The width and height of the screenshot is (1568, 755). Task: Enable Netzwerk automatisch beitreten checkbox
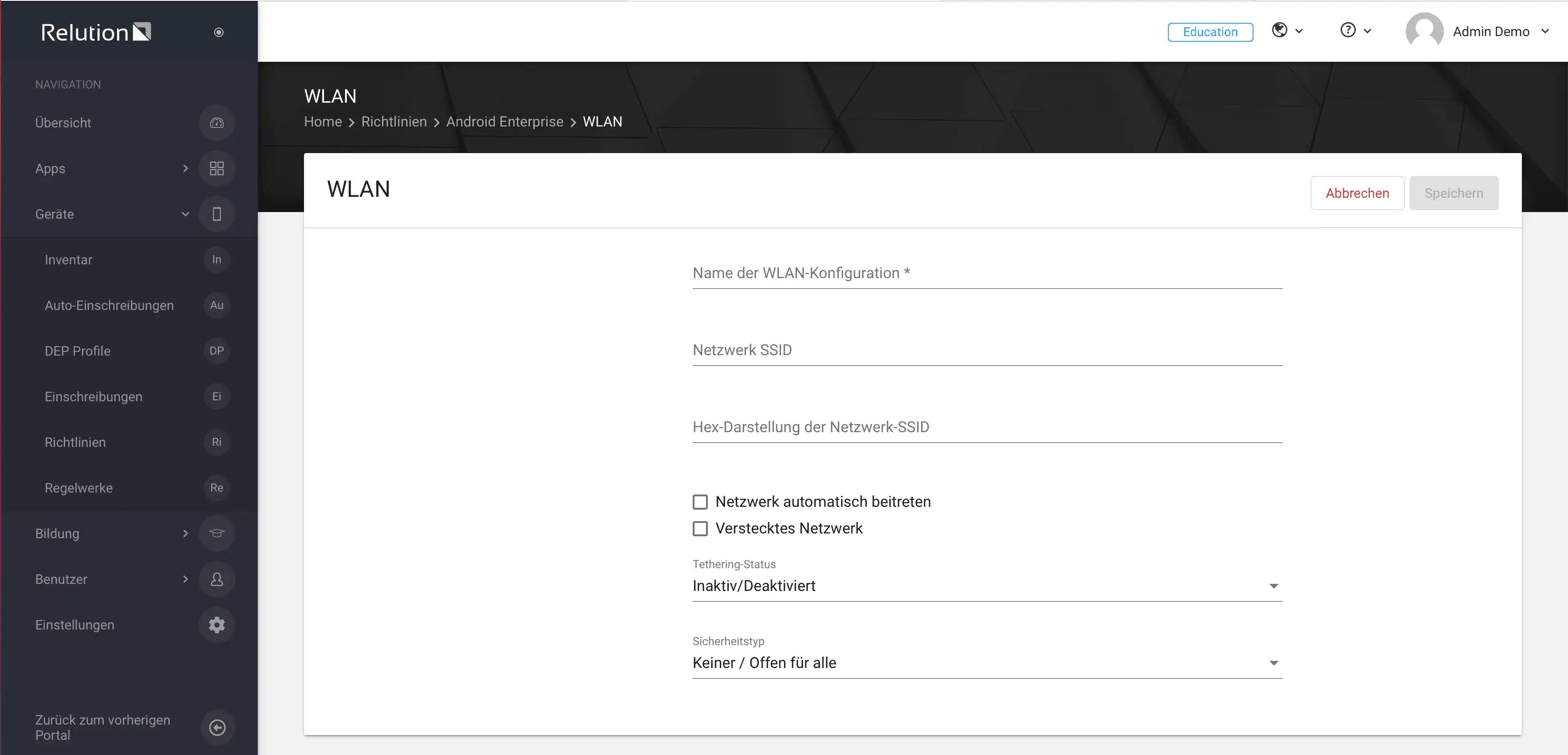[x=700, y=502]
